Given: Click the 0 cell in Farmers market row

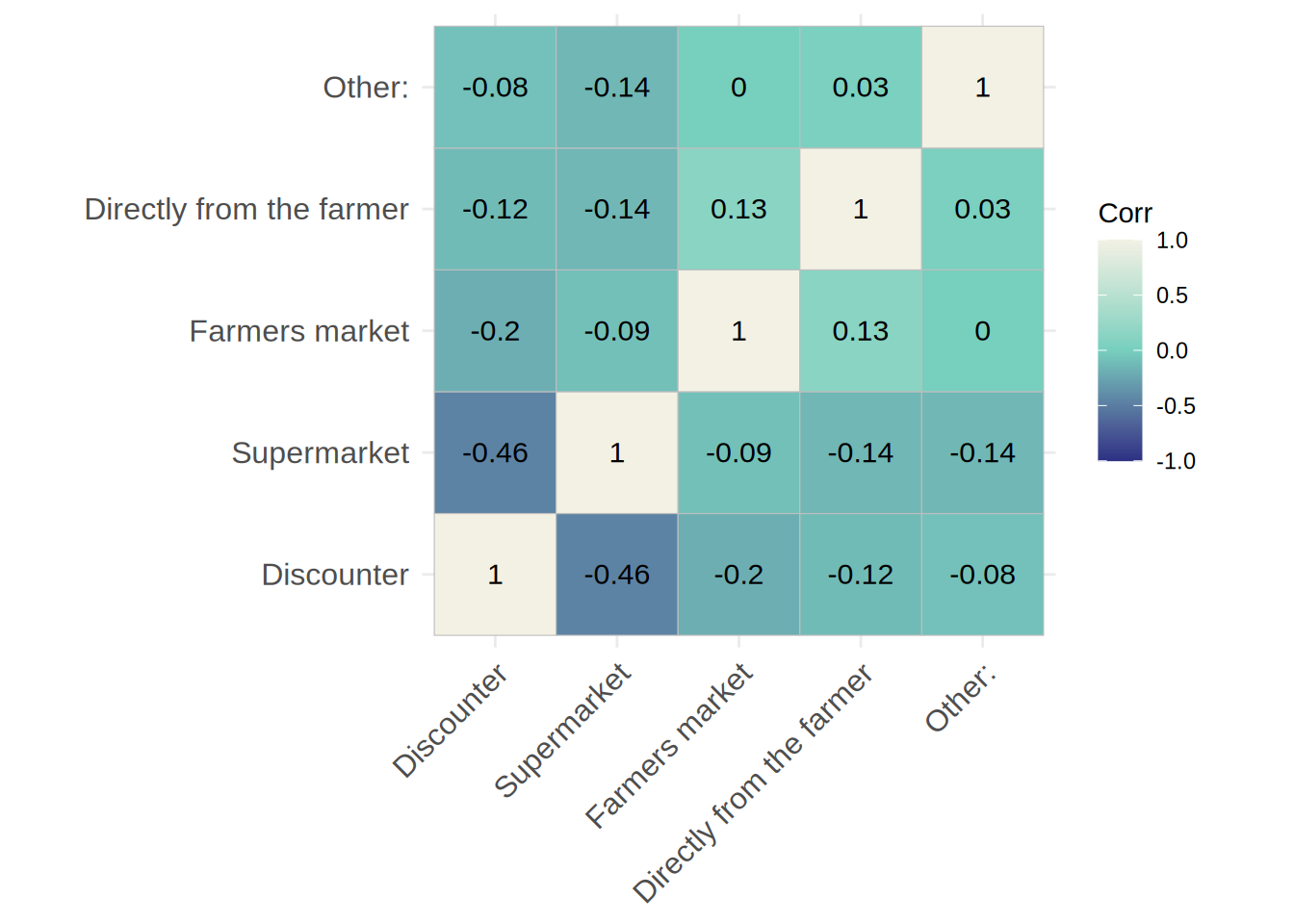Looking at the screenshot, I should 982,331.
